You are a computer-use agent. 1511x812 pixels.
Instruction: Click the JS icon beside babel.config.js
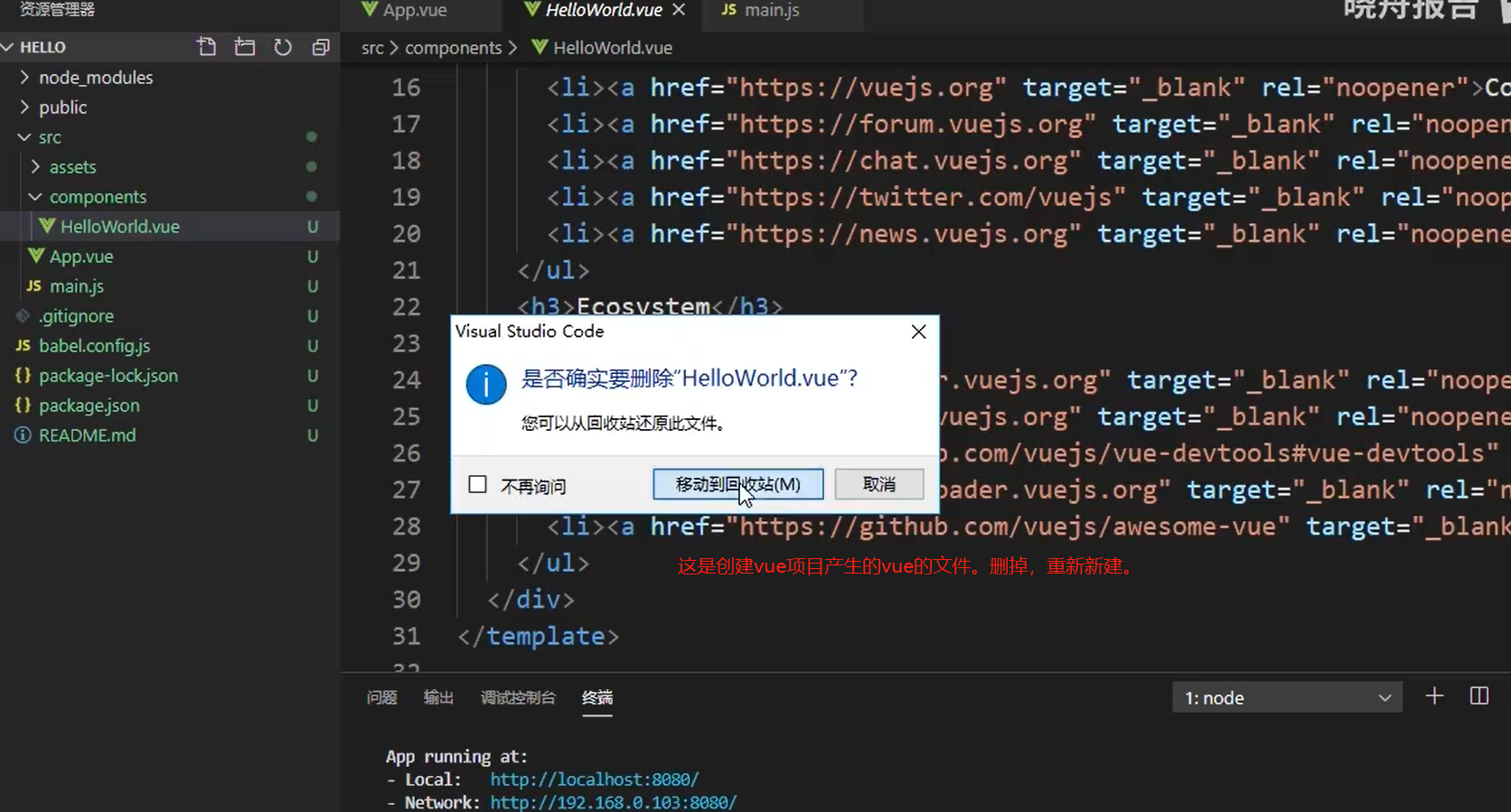[23, 346]
